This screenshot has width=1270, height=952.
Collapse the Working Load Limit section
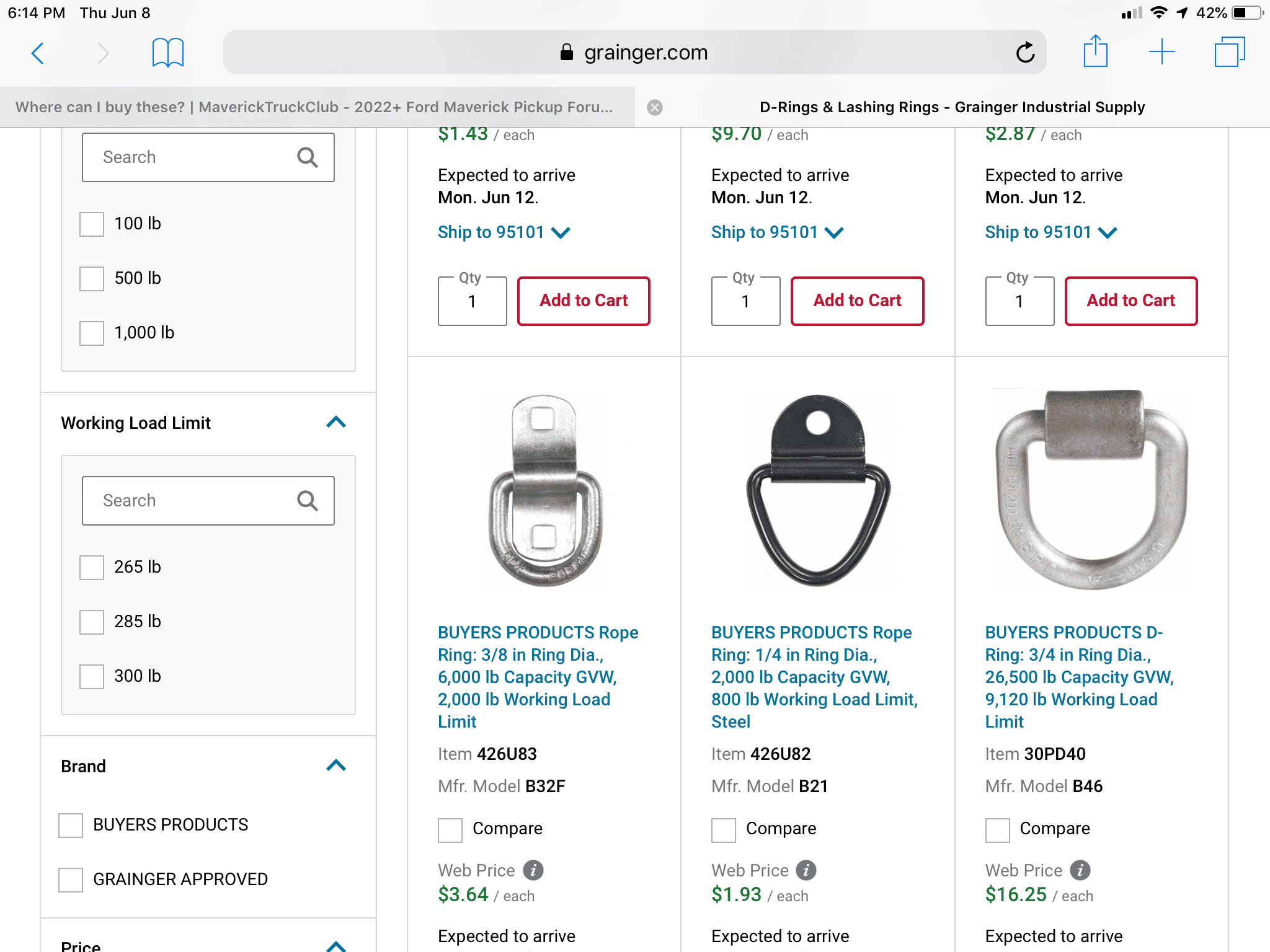336,423
